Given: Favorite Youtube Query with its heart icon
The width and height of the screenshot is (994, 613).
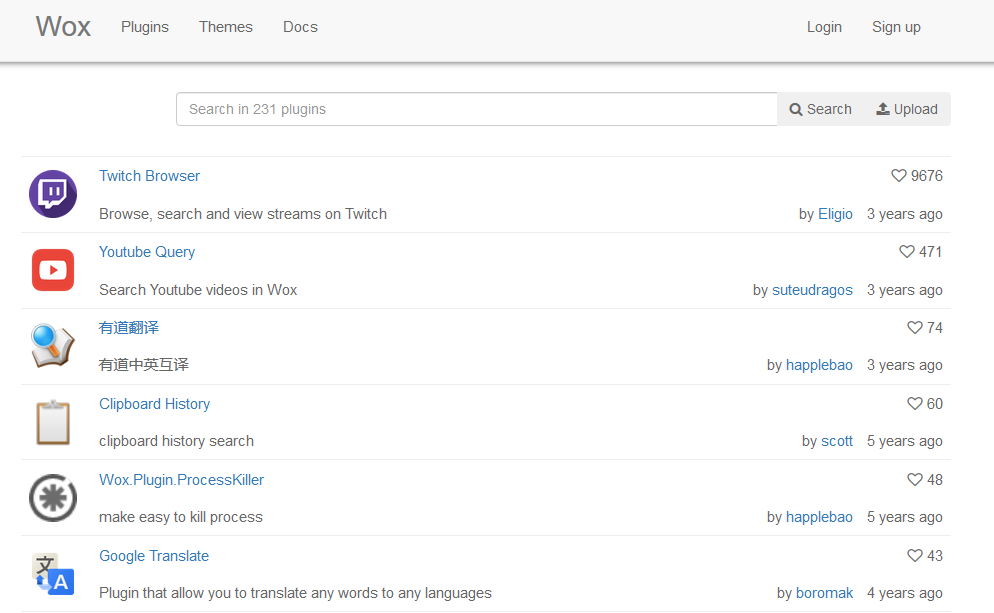Looking at the screenshot, I should pyautogui.click(x=905, y=251).
